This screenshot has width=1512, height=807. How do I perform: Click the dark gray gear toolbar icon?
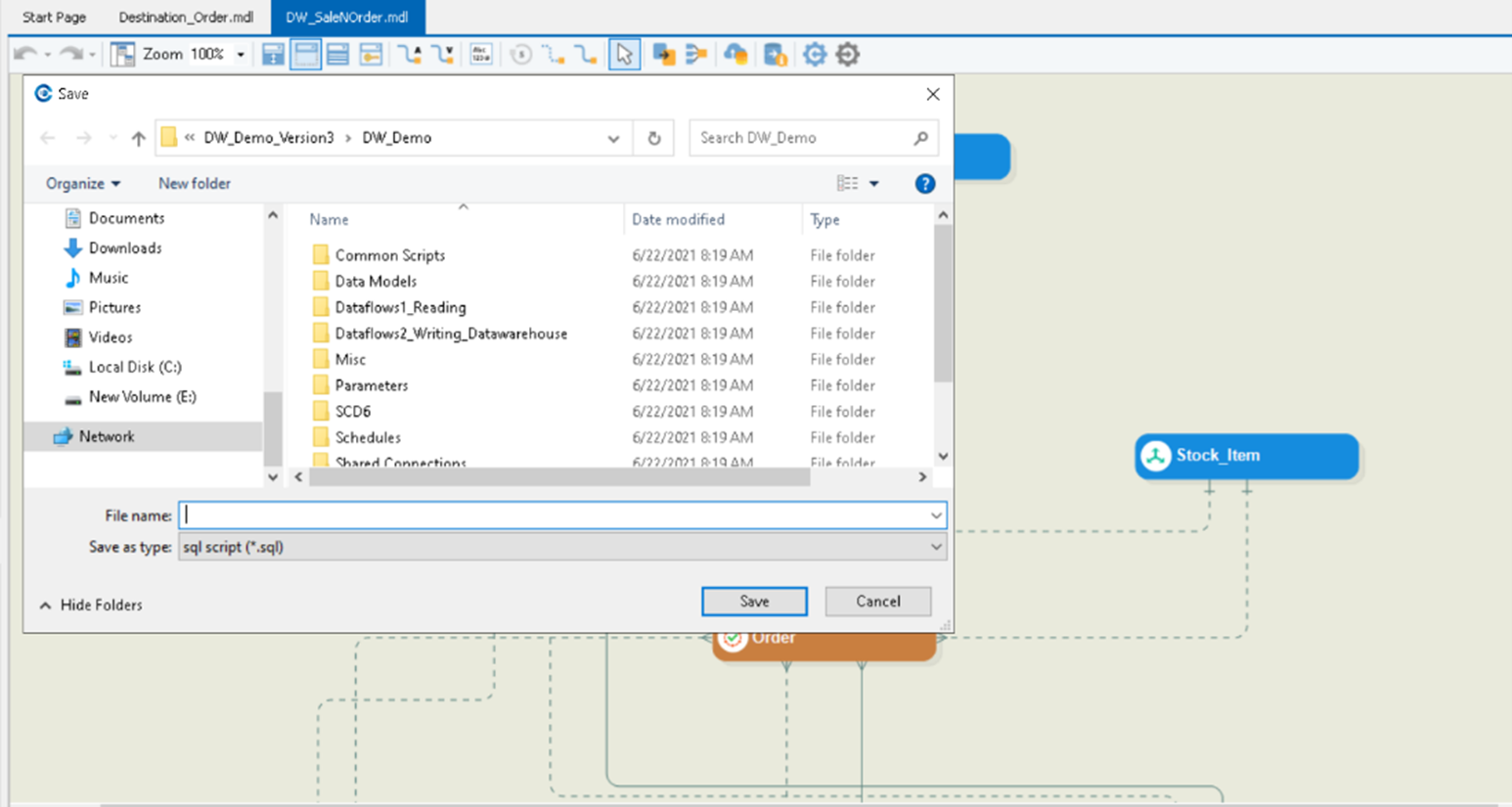[x=848, y=55]
